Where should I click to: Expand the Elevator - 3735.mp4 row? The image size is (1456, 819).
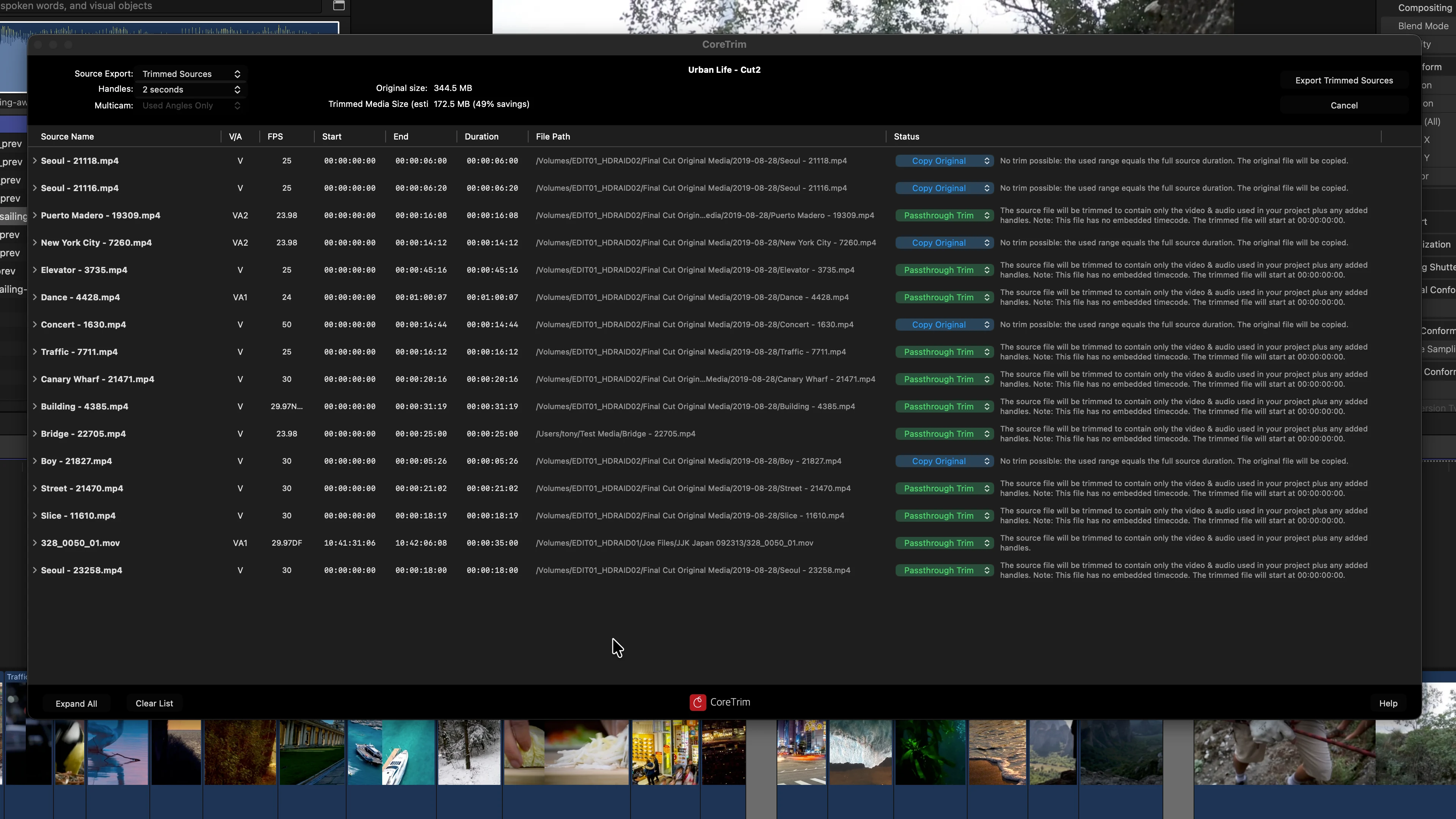(x=35, y=270)
